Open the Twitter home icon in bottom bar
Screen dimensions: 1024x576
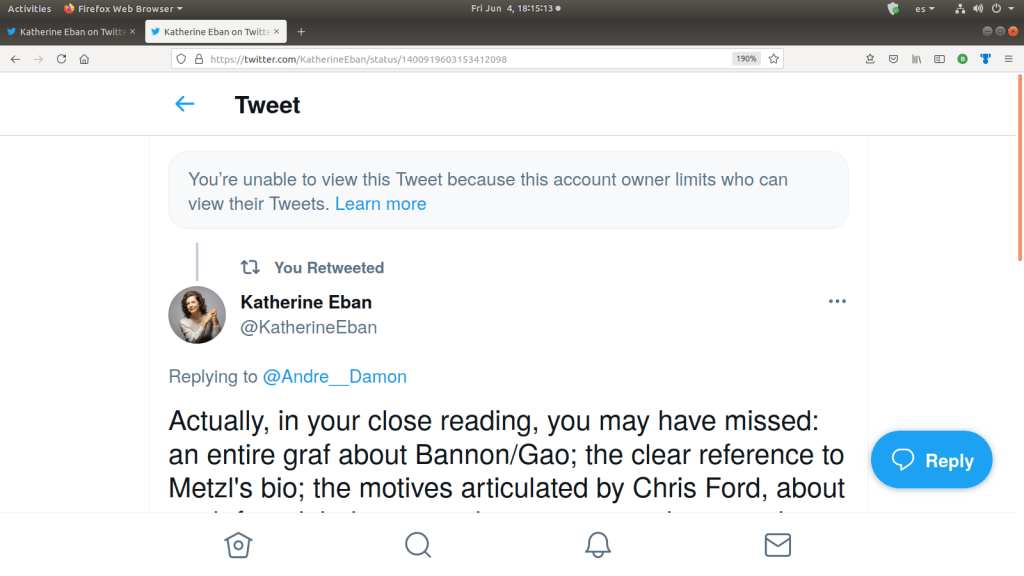[x=238, y=544]
